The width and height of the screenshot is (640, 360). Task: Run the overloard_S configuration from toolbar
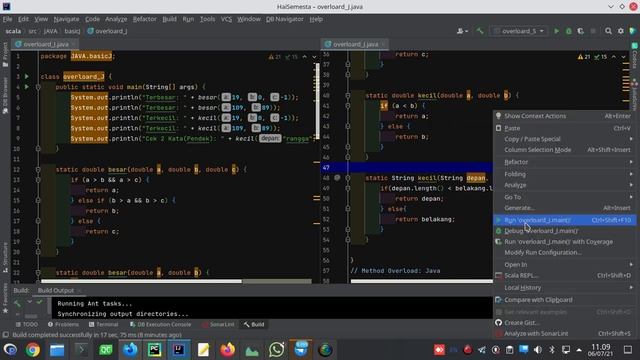coord(556,31)
